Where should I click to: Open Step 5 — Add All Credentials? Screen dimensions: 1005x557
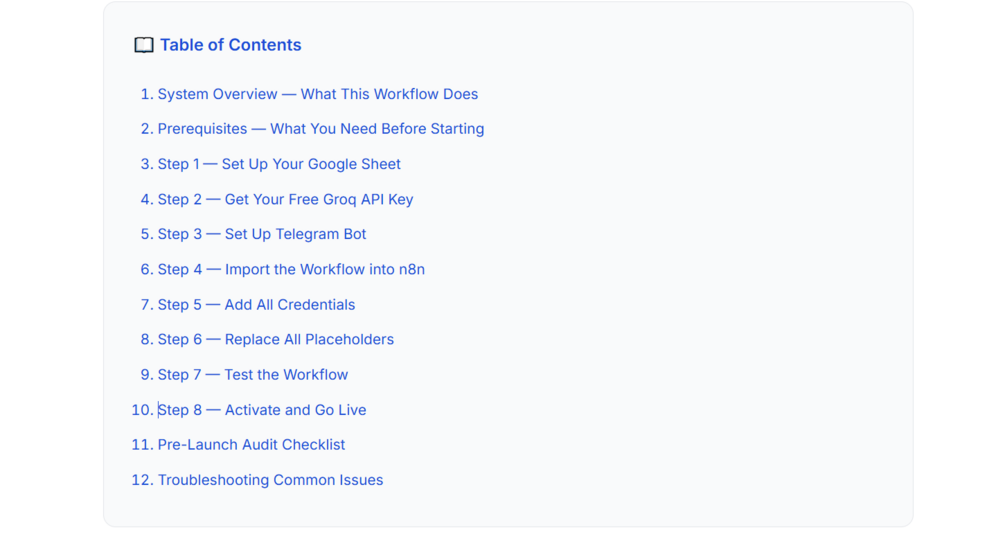(x=256, y=304)
